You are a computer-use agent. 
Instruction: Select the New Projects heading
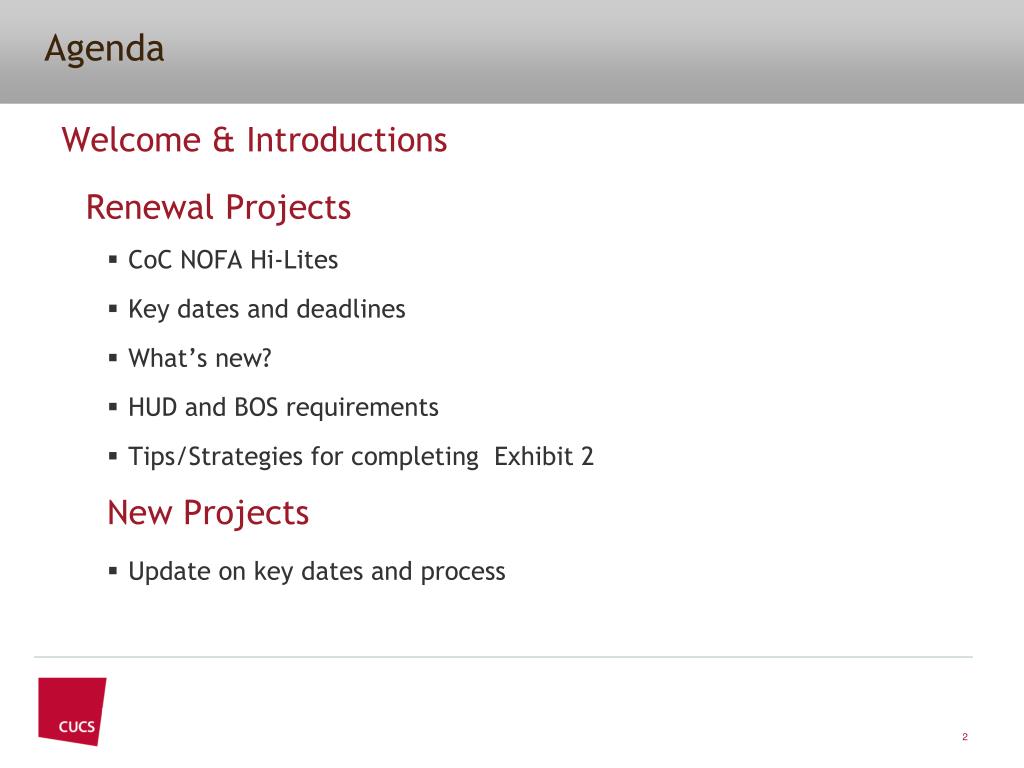[x=208, y=513]
